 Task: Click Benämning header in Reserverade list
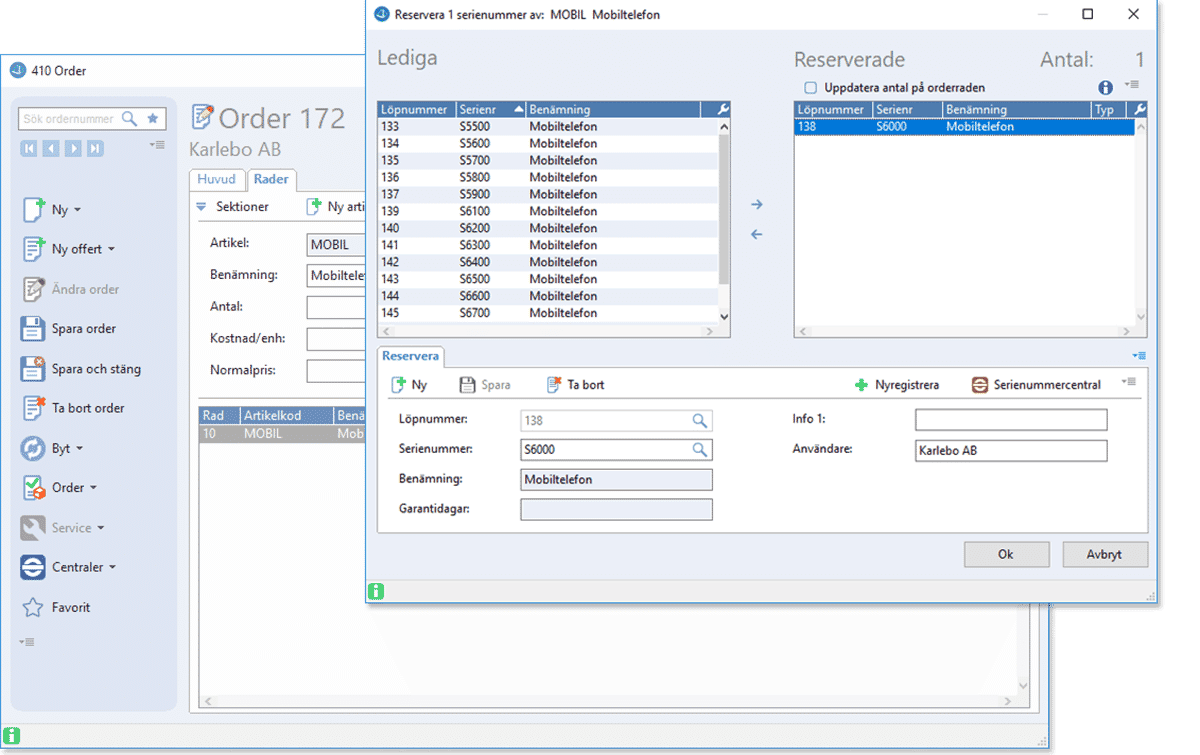[1016, 110]
